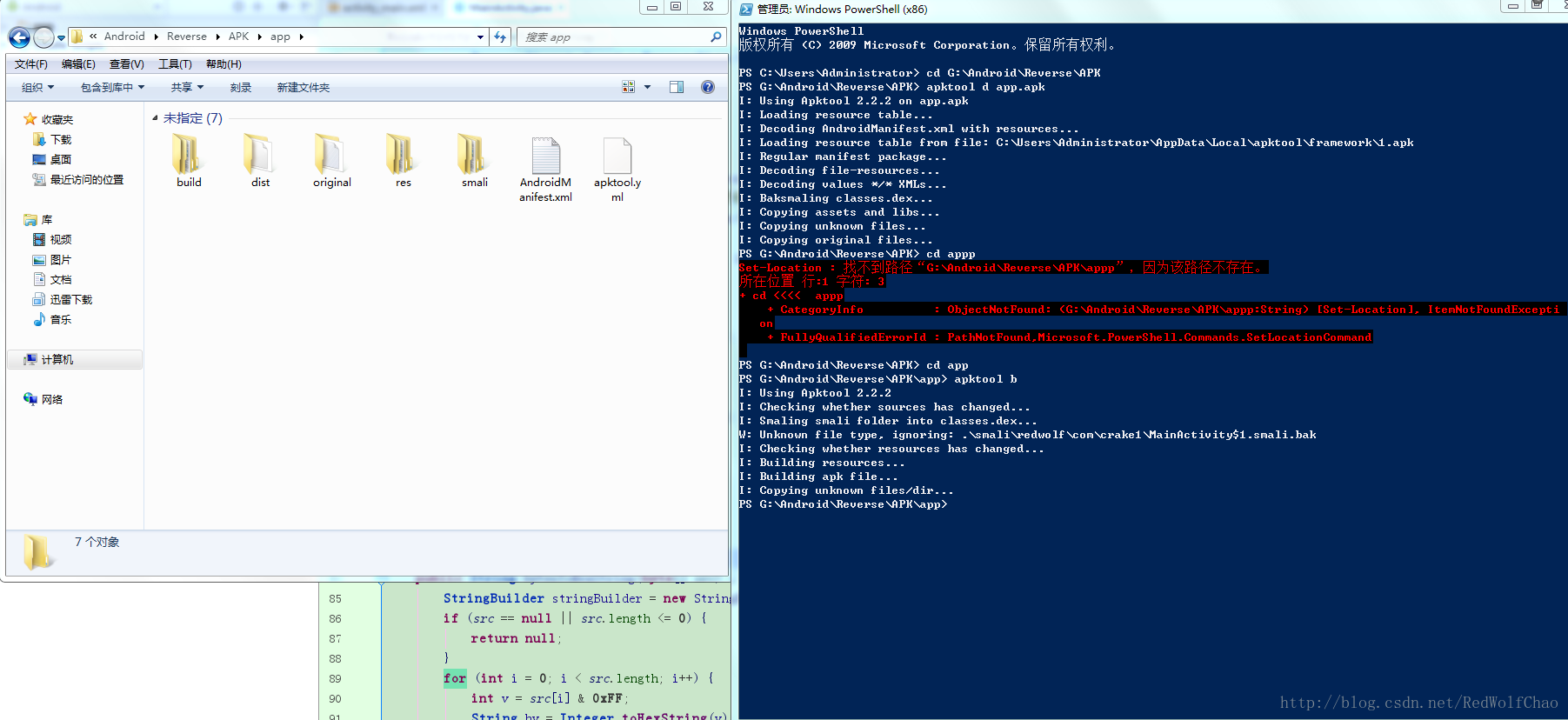Select 收藏夹 in the navigation pane
Image resolution: width=1568 pixels, height=720 pixels.
[x=57, y=120]
